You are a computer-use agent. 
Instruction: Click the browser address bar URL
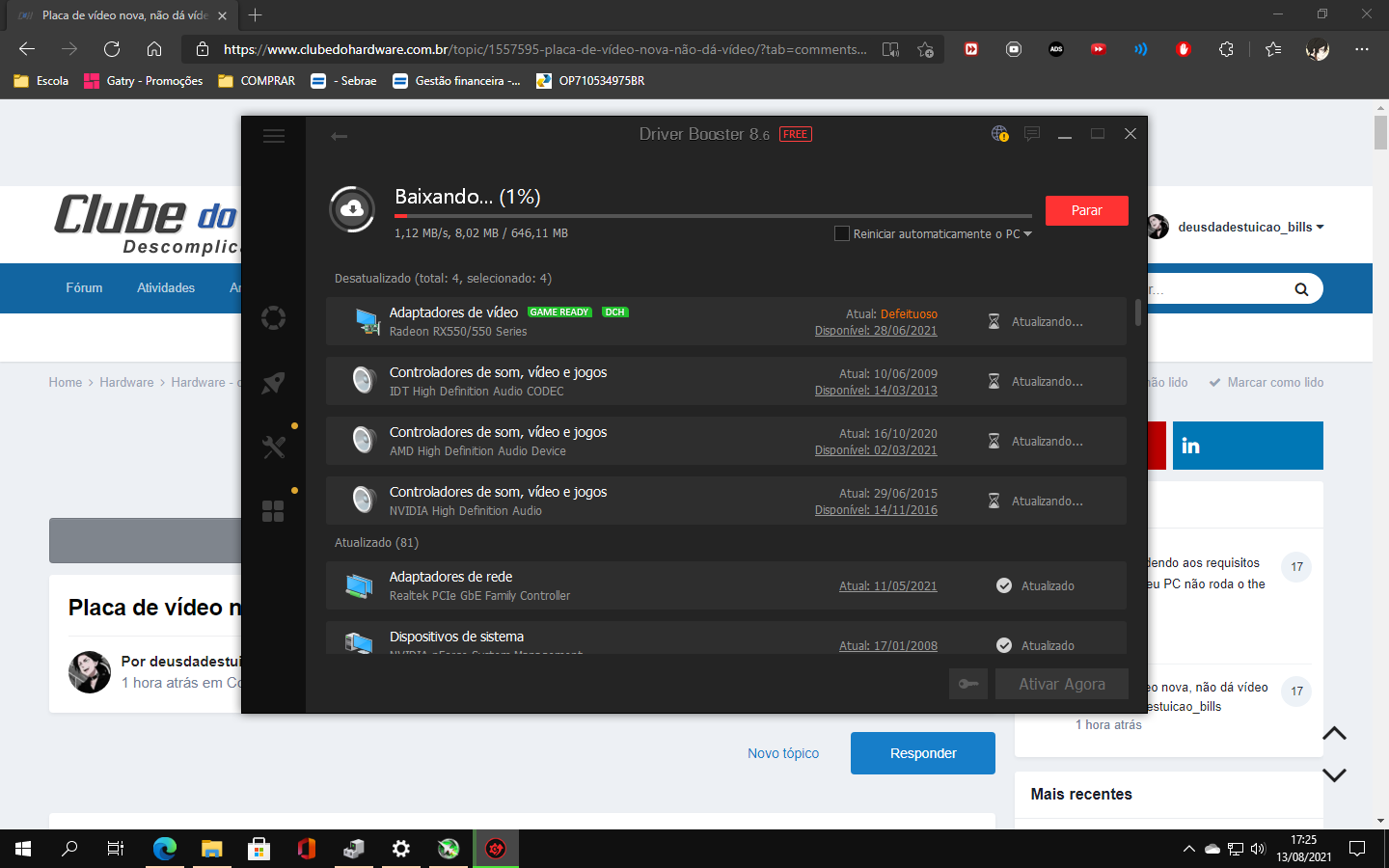545,49
